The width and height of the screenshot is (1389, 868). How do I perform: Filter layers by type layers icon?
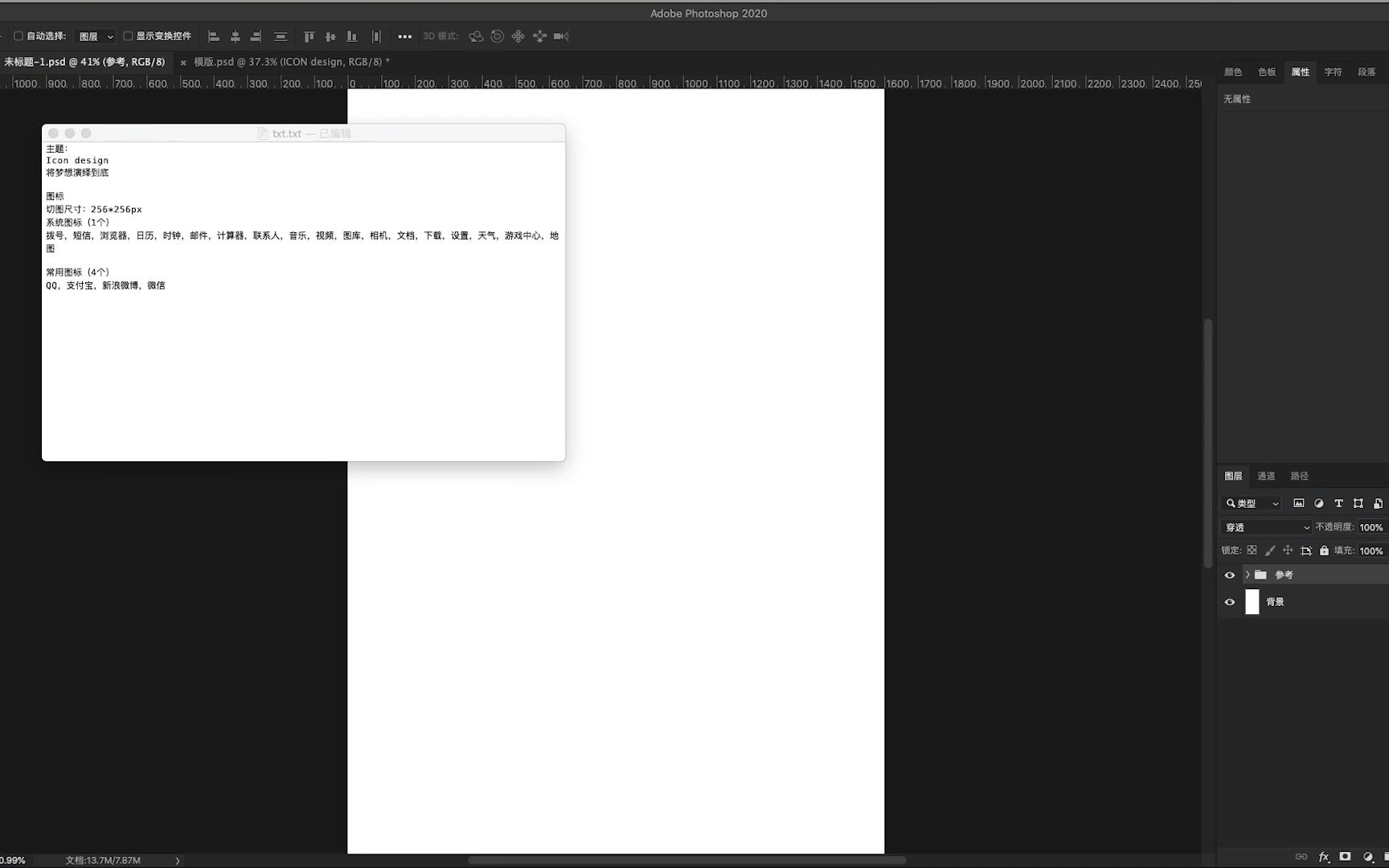click(1338, 503)
